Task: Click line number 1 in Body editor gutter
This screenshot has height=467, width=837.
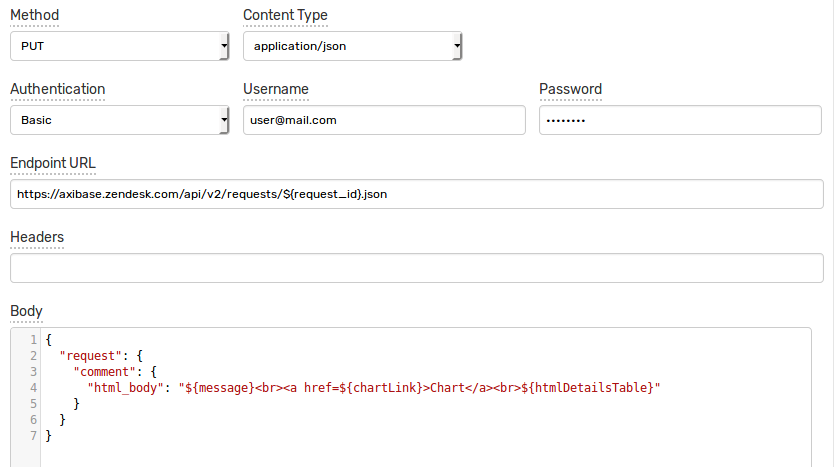Action: tap(33, 340)
